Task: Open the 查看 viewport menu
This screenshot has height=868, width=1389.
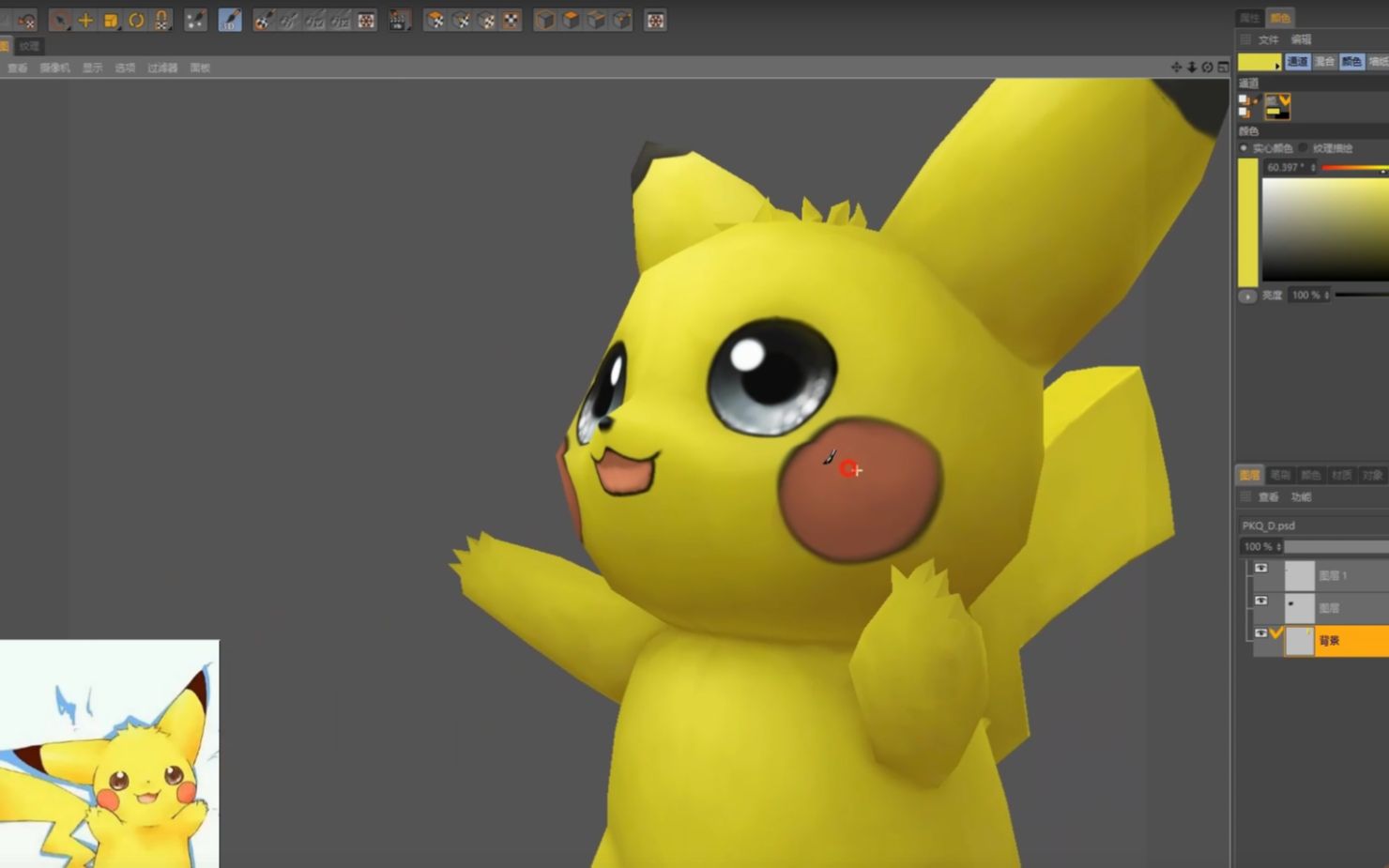Action: tap(18, 68)
